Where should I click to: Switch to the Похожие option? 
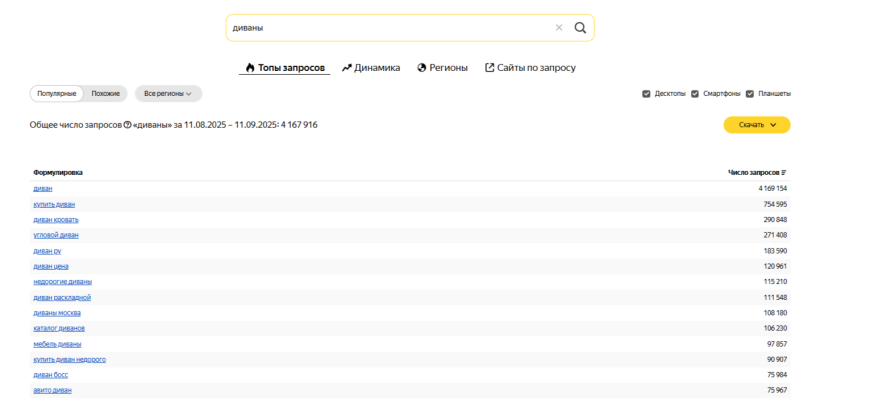pyautogui.click(x=106, y=94)
